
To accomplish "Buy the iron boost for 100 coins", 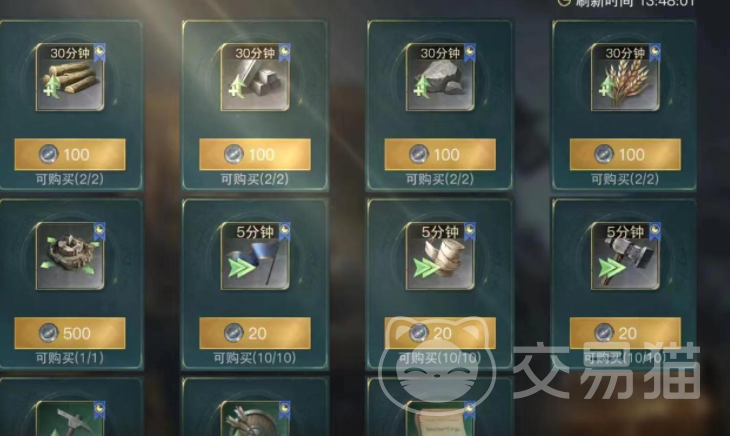I will coord(255,154).
